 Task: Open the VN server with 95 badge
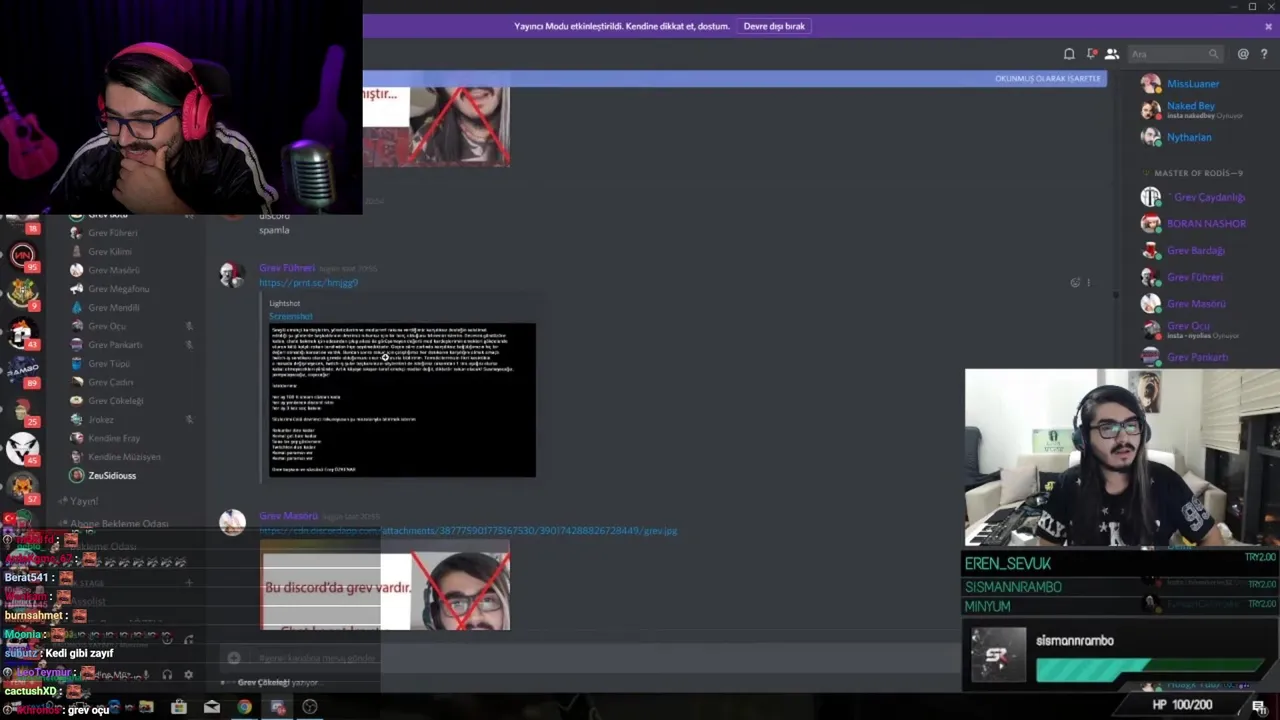click(x=22, y=254)
